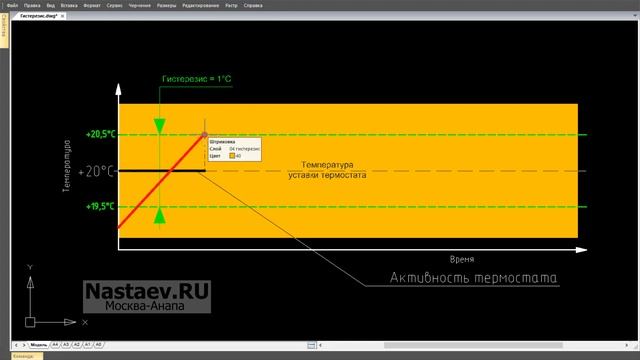Screen dimensions: 640x360
Task: Click the horizontal scrollbar left arrow
Action: pos(320,345)
